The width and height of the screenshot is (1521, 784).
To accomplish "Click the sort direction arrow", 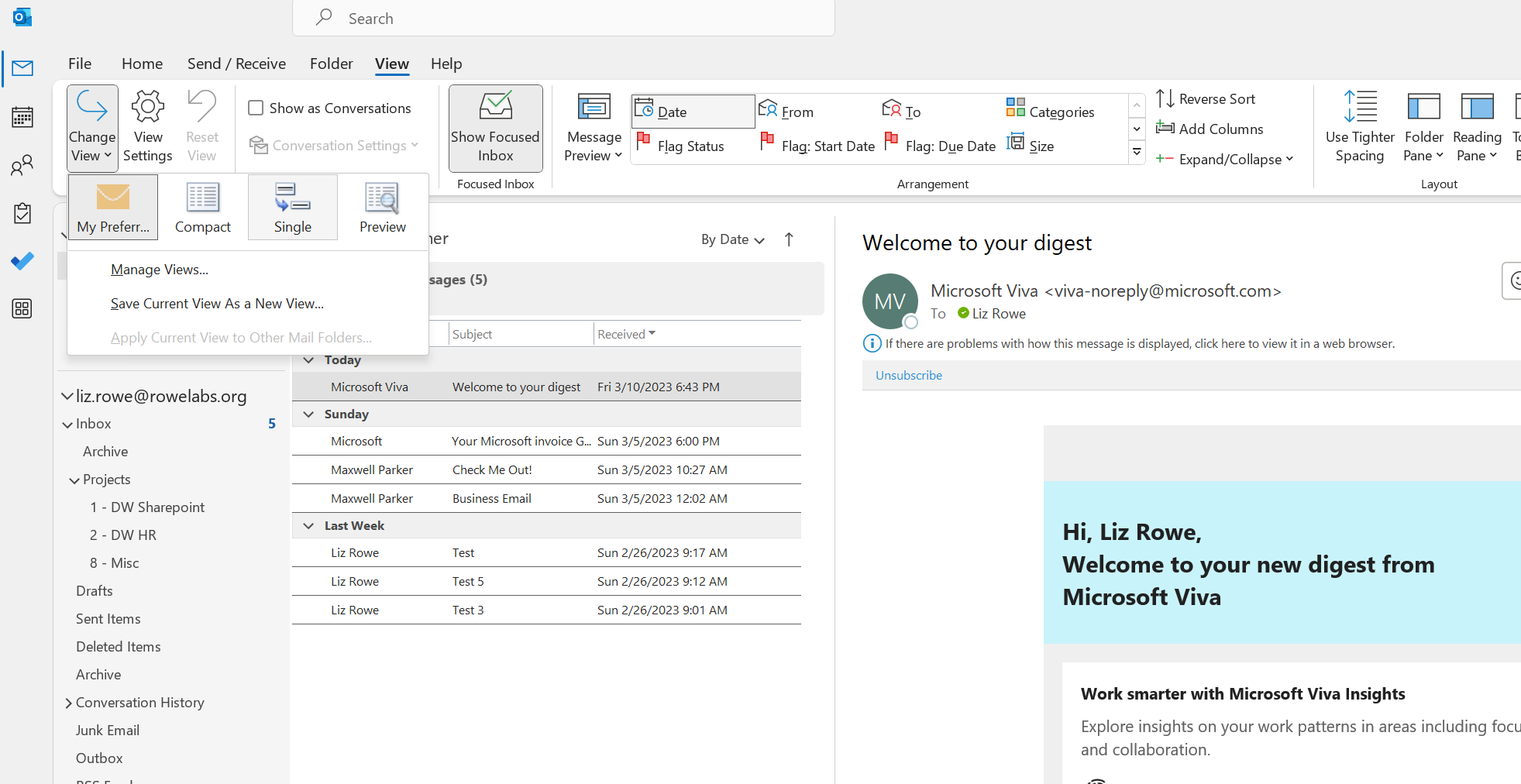I will point(789,239).
